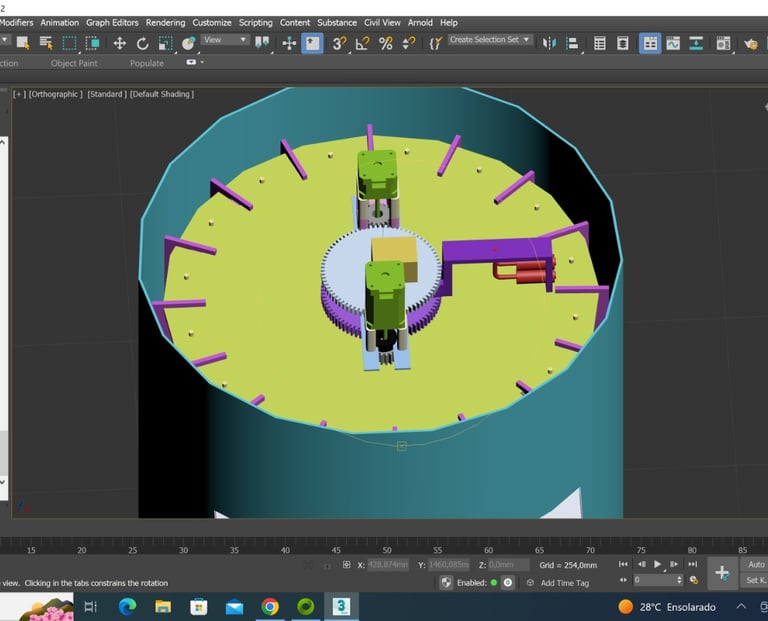Open the Default Shading viewport menu

click(x=163, y=94)
